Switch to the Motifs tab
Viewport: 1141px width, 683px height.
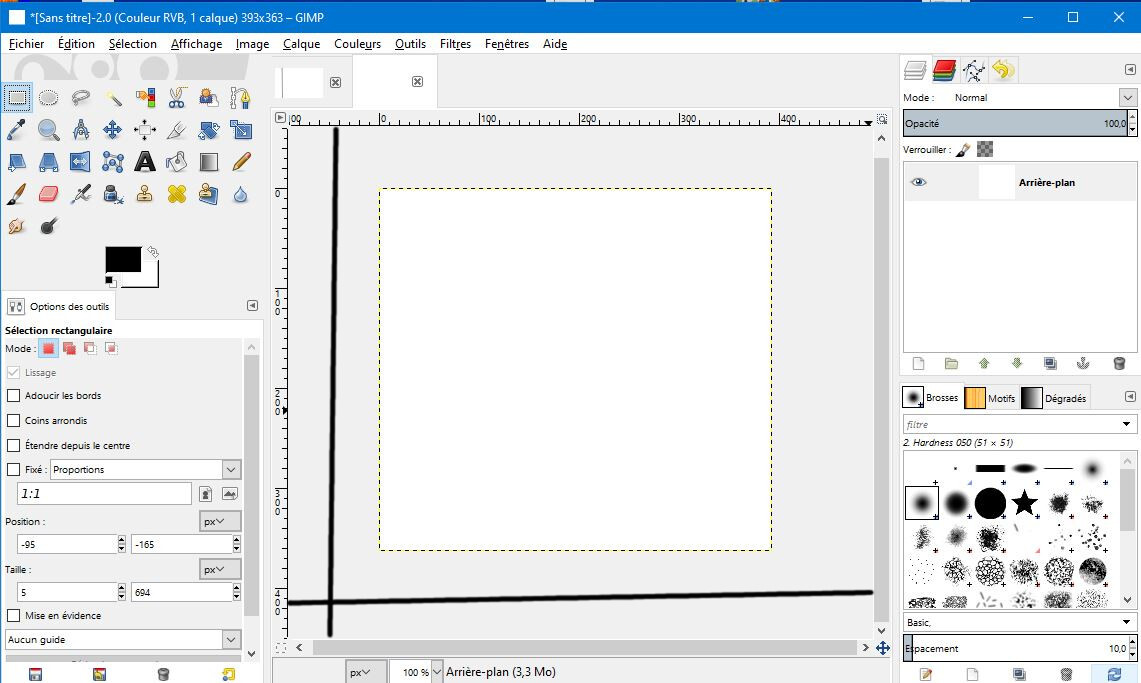click(x=991, y=398)
